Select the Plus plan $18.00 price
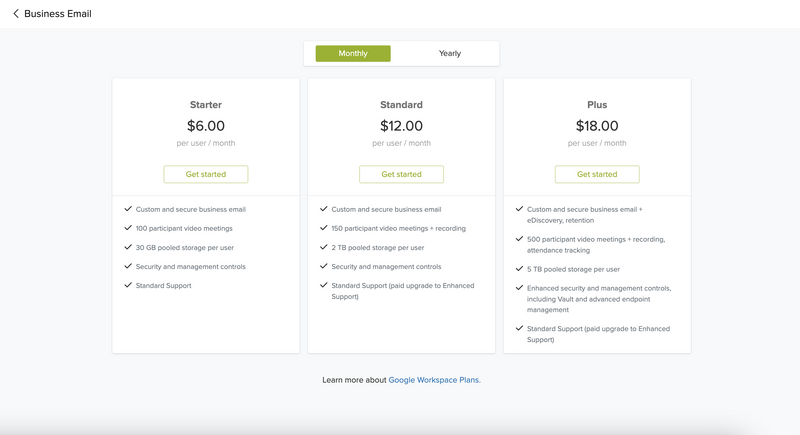 (x=597, y=126)
